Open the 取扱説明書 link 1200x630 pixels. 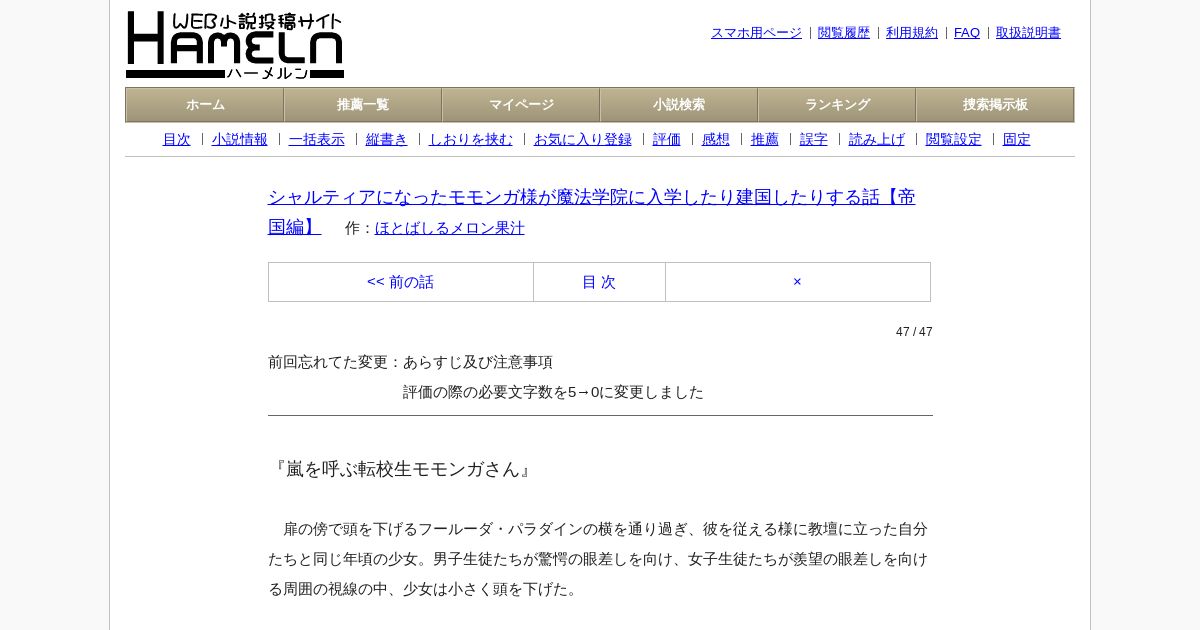tap(1028, 33)
